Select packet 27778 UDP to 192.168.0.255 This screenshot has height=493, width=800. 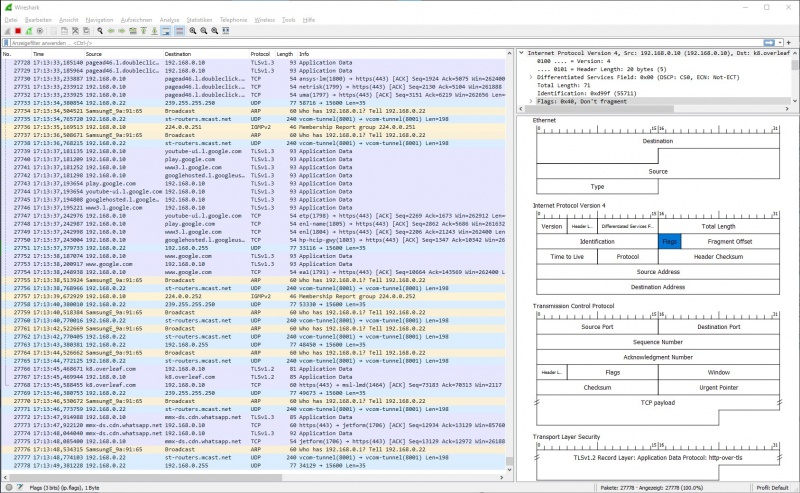(x=254, y=465)
